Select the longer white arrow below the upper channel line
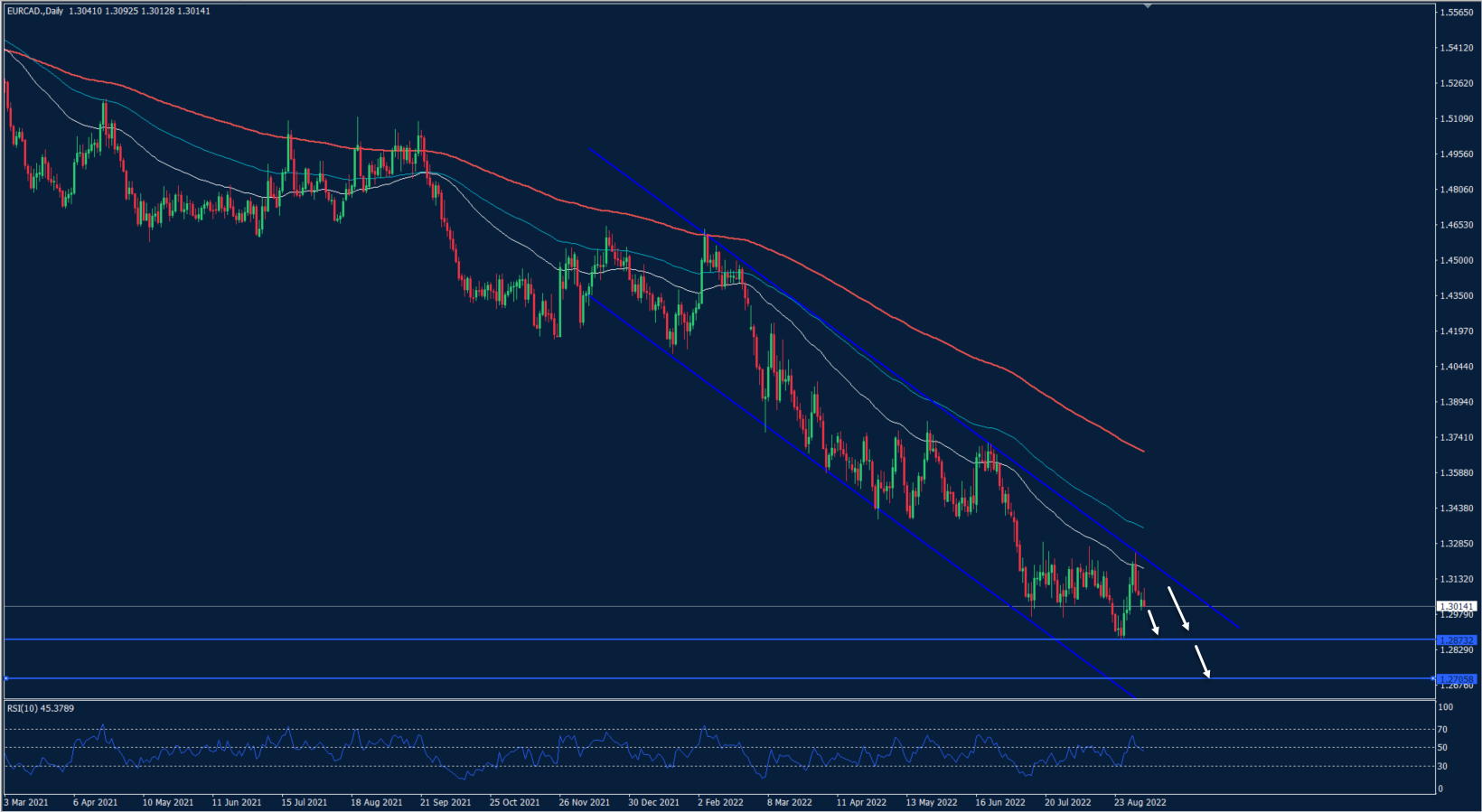This screenshot has width=1482, height=812. click(x=1178, y=609)
